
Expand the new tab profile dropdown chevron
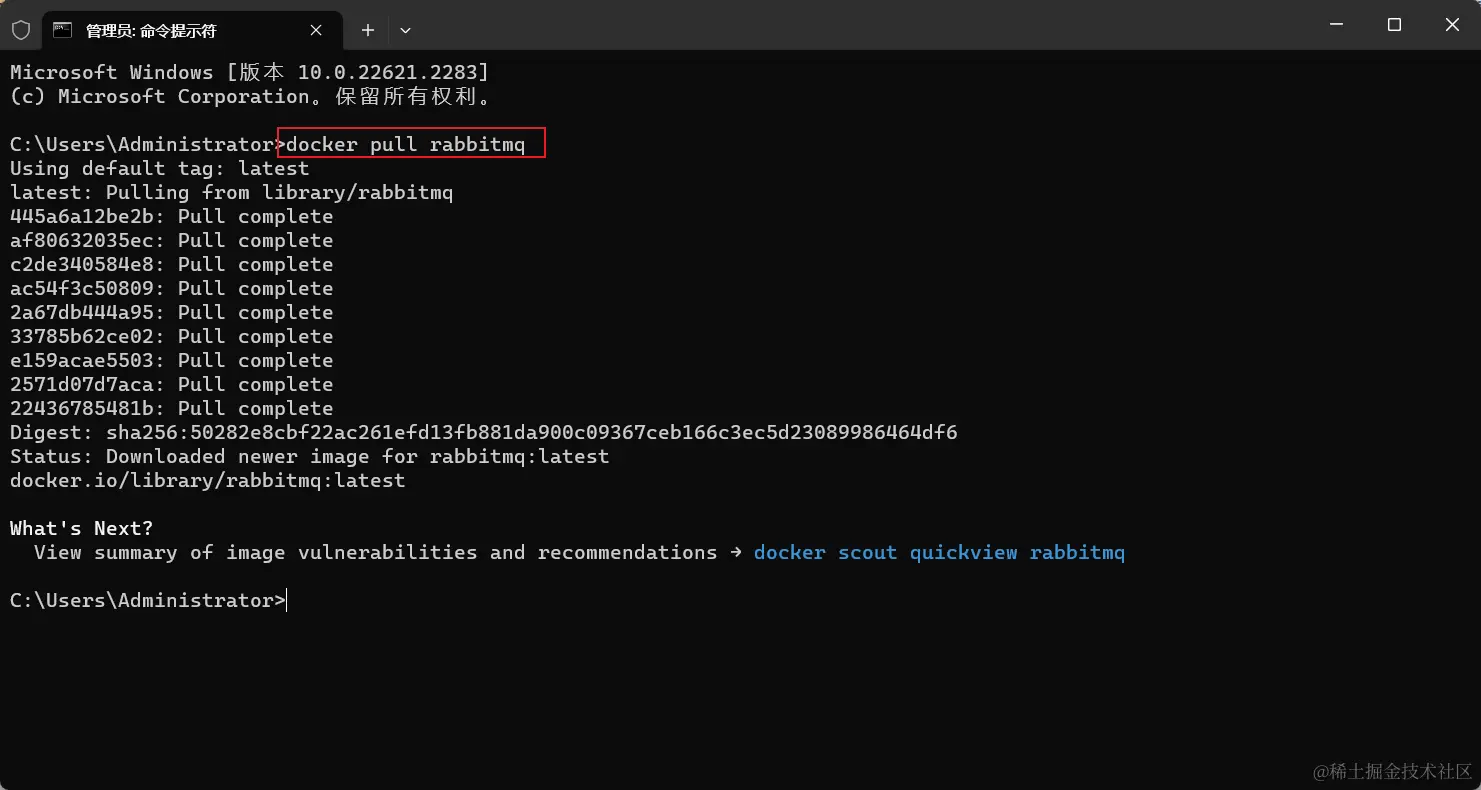point(405,30)
